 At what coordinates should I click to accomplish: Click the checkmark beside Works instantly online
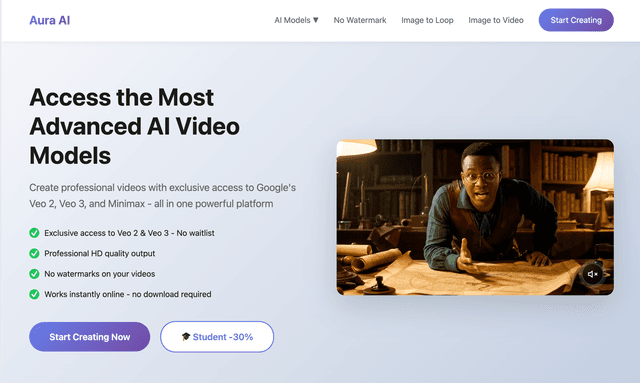point(34,294)
